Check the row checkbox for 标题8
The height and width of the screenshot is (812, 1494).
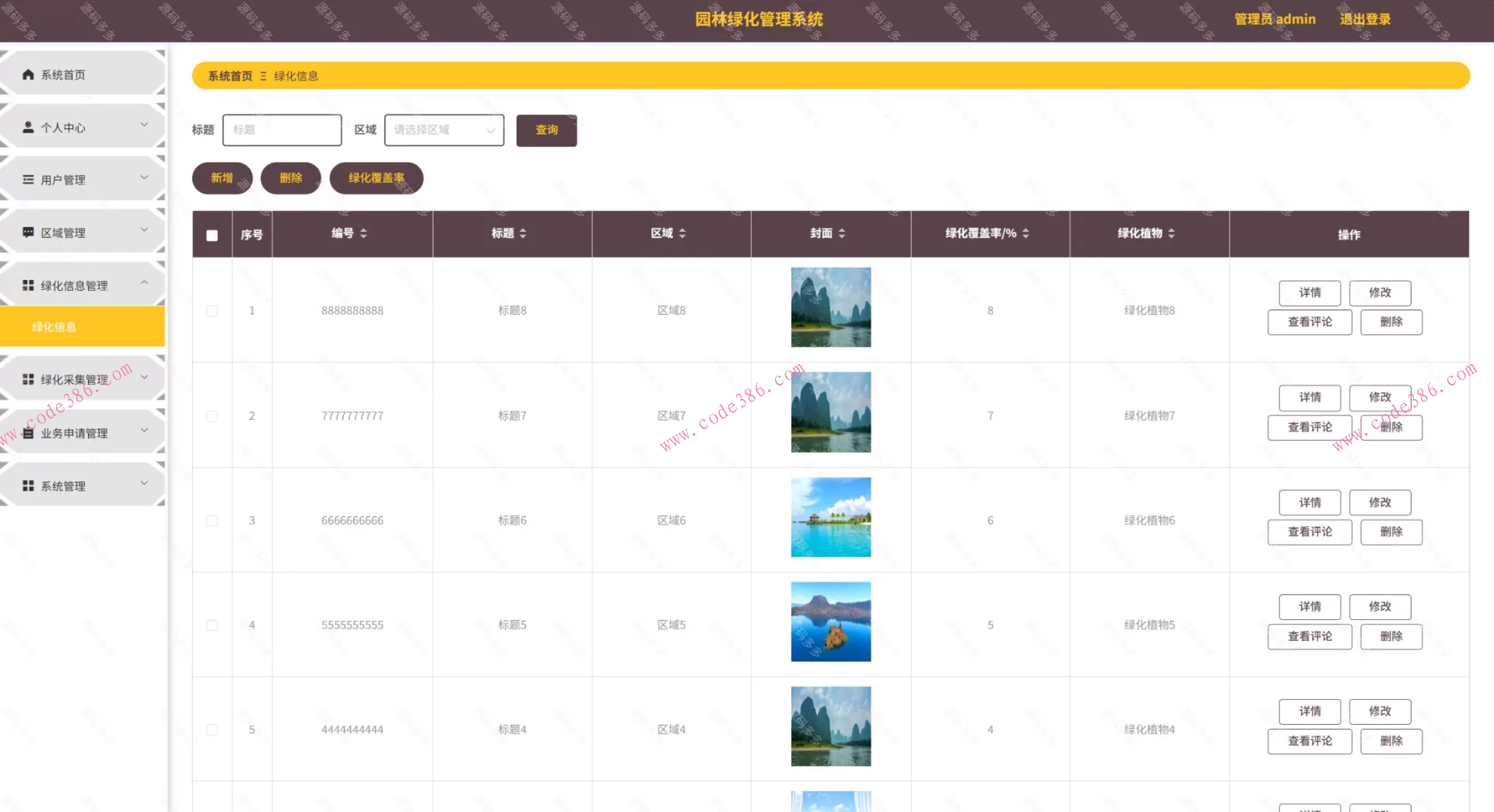pos(212,311)
